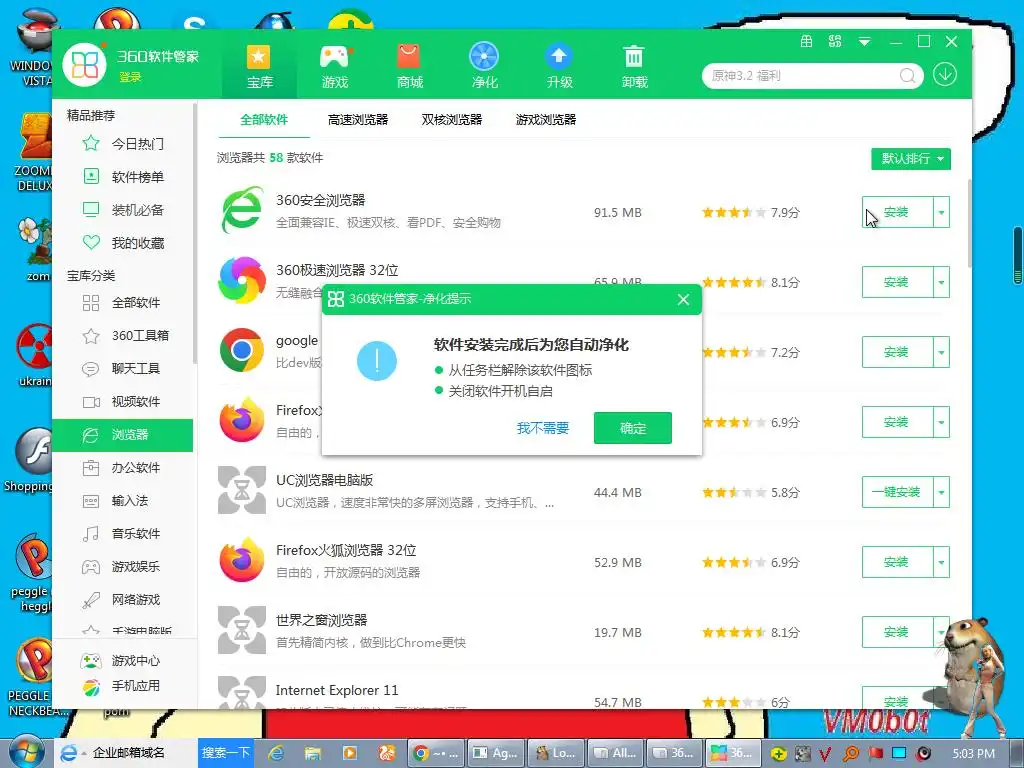1024x768 pixels.
Task: Expand install options for google Chrome row
Action: 941,352
